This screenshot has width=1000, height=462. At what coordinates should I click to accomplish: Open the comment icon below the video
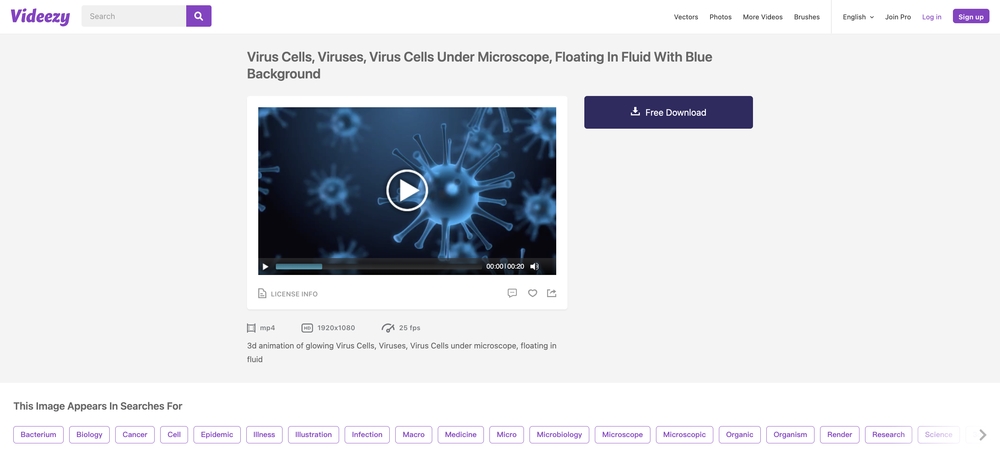click(512, 293)
